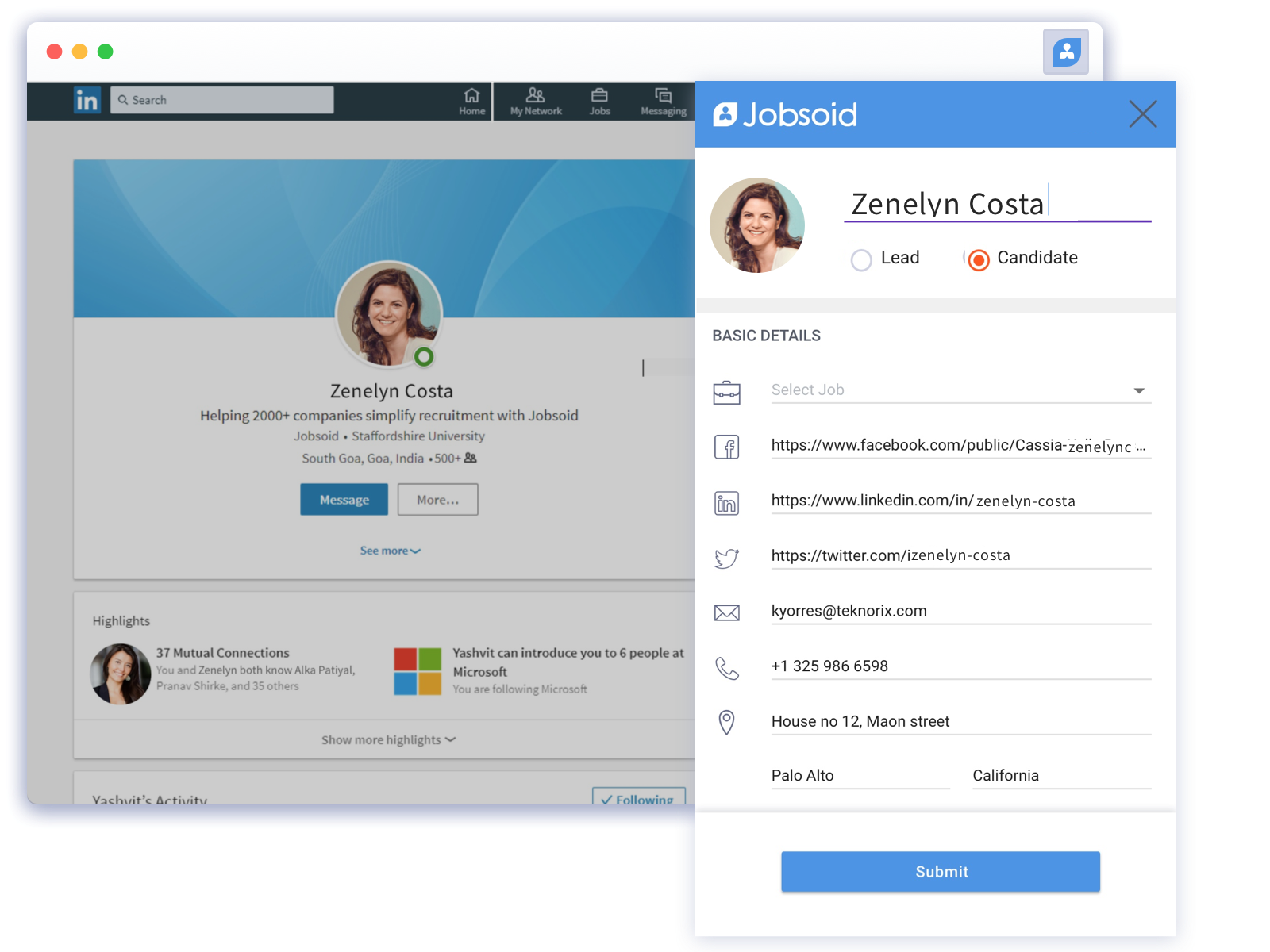
Task: Expand See more on profile card
Action: pos(390,551)
